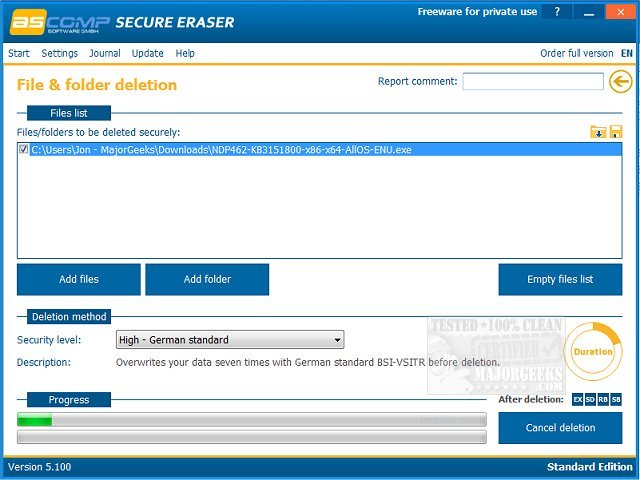Viewport: 640px width, 480px height.
Task: Click the Report comment text field
Action: (x=533, y=81)
